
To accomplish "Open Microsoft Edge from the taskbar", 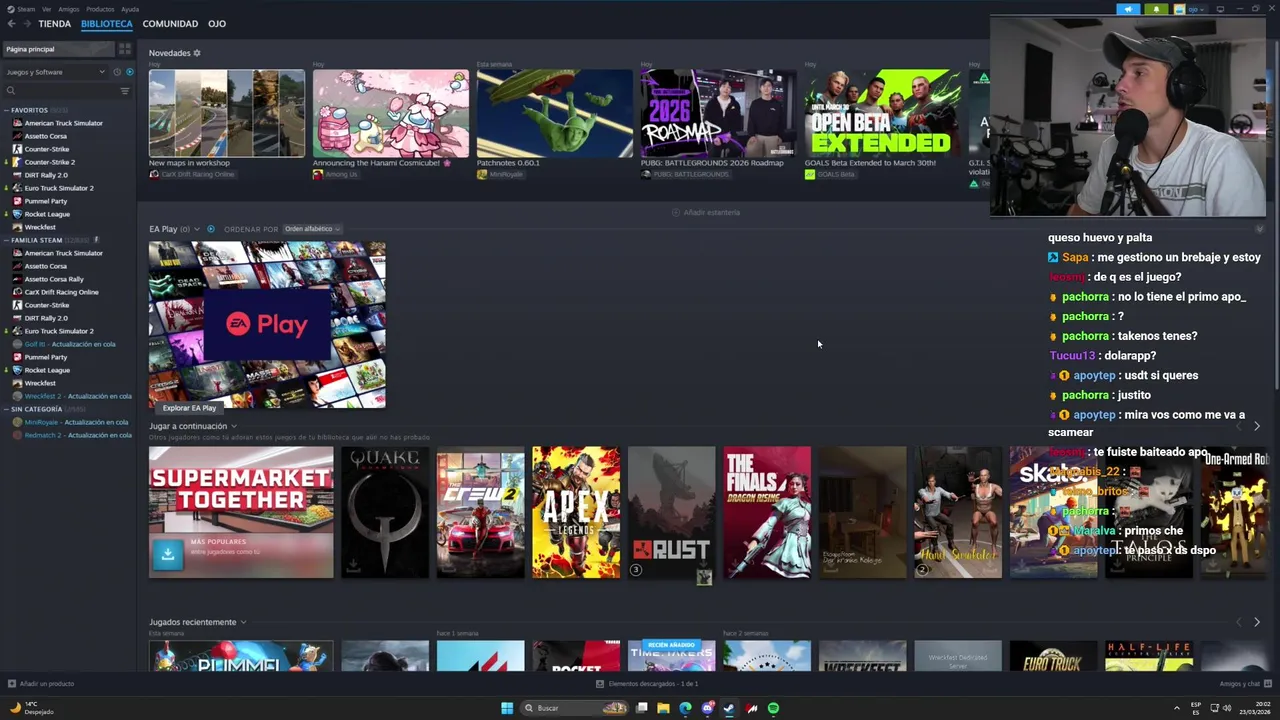I will point(685,708).
